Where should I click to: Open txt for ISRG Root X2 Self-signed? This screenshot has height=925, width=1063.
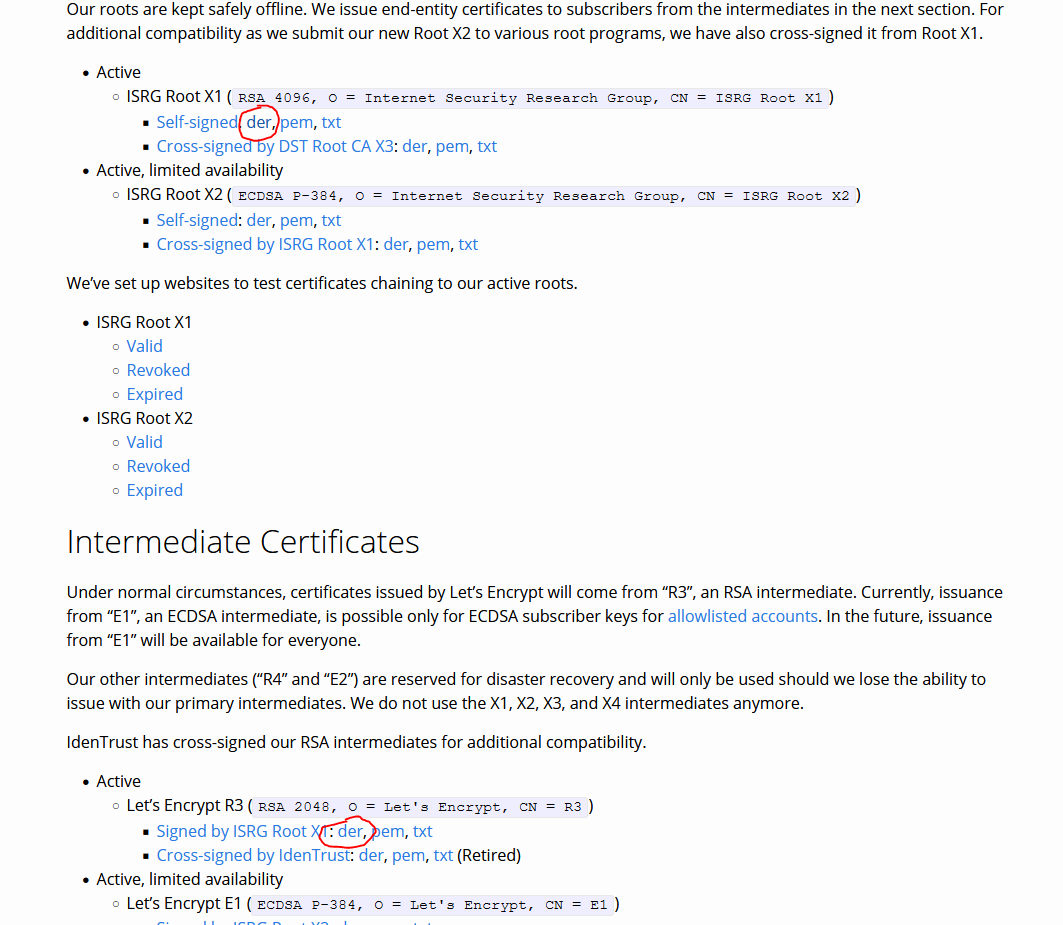tap(331, 220)
